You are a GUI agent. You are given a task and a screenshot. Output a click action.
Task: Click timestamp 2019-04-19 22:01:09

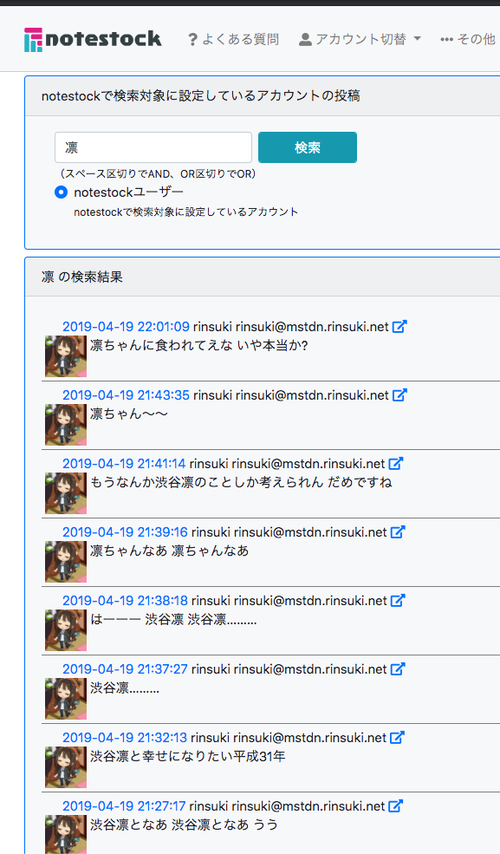(126, 327)
